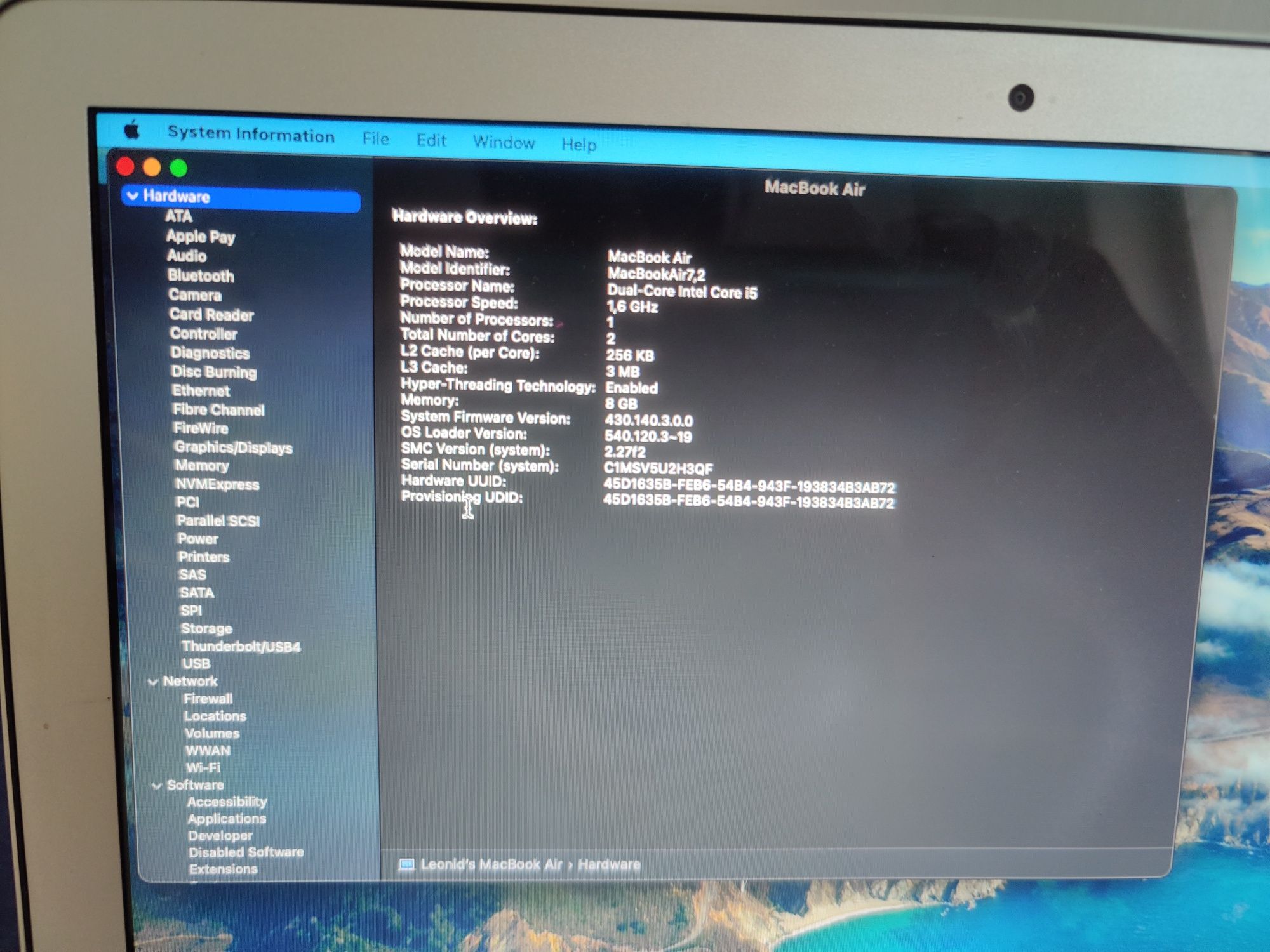Click Hardware in the bottom path bar

[x=609, y=864]
